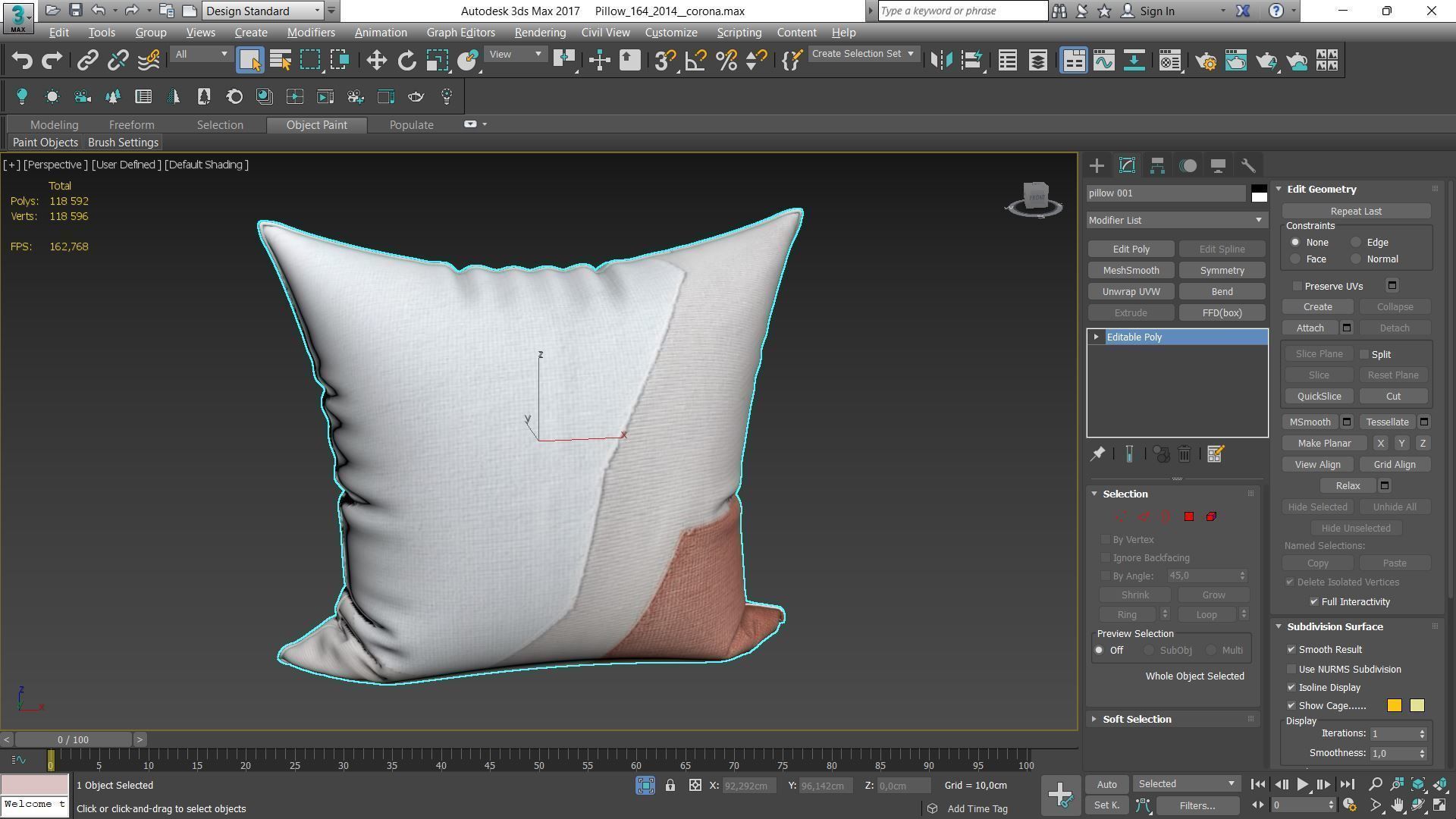The width and height of the screenshot is (1456, 819).
Task: Select the Face constraint radio button
Action: (1295, 259)
